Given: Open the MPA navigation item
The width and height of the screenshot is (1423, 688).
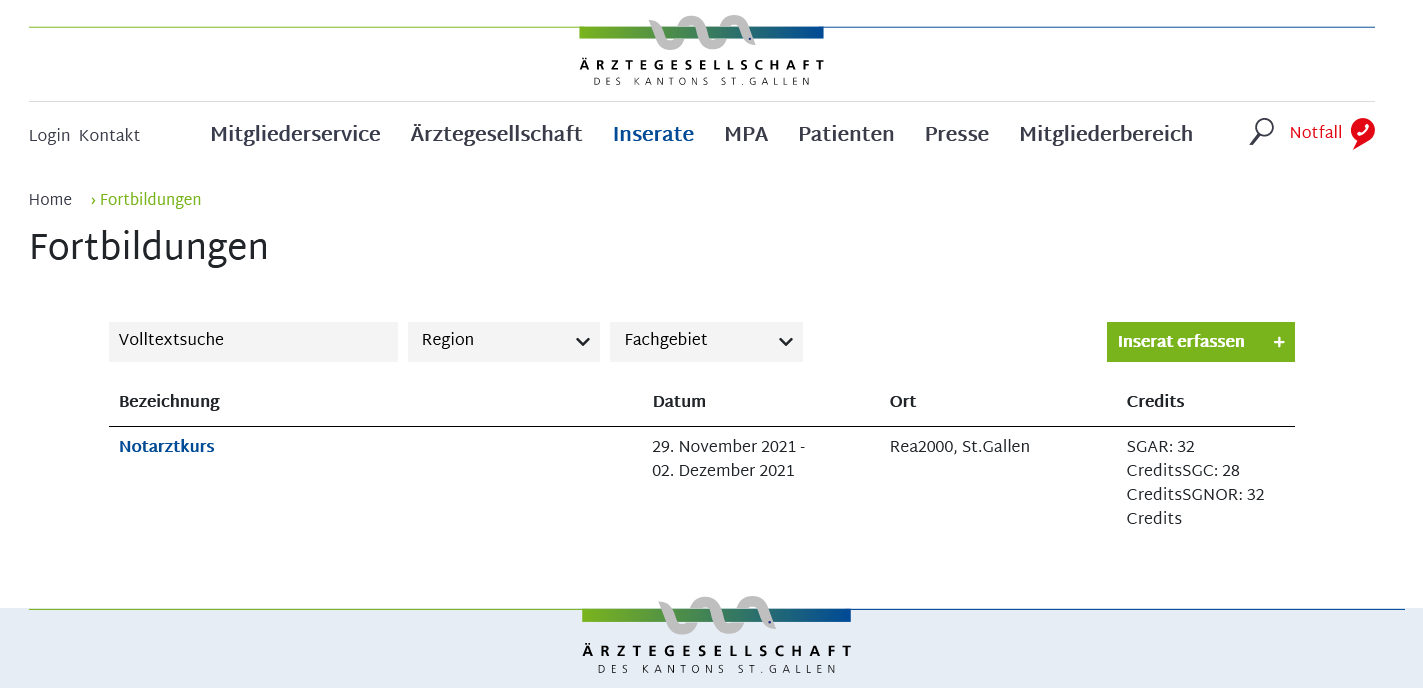Looking at the screenshot, I should [x=746, y=134].
